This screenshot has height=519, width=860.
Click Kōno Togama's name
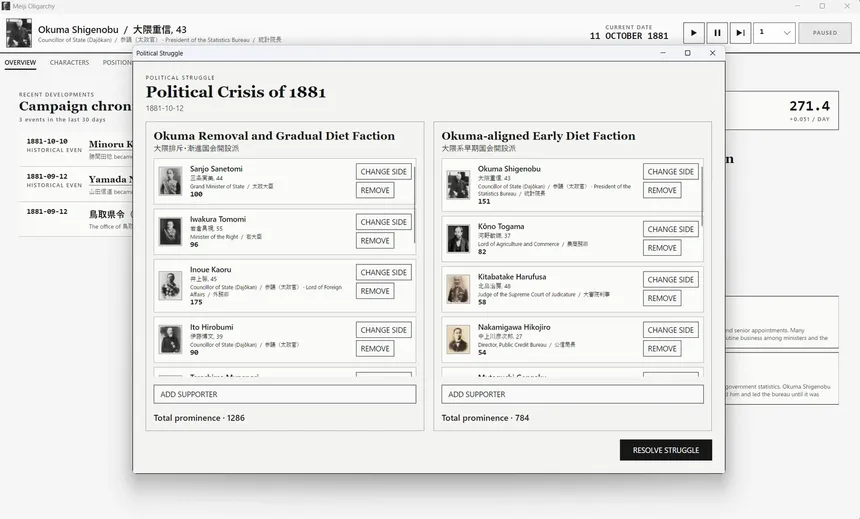(501, 227)
